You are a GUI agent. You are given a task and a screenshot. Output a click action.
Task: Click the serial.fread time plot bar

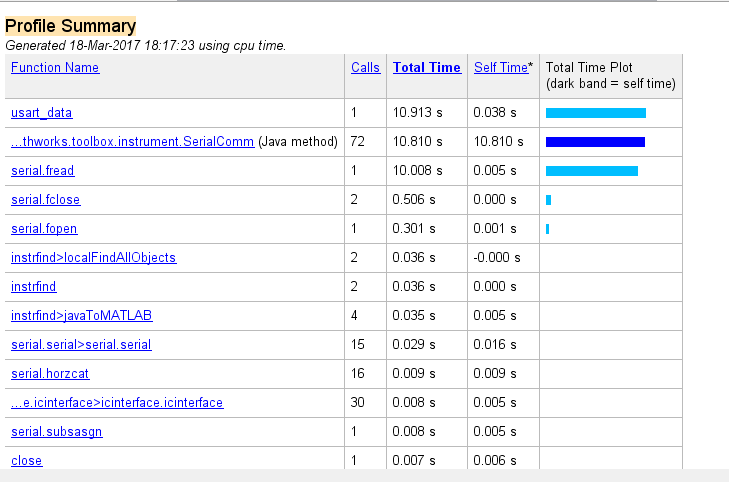tap(592, 171)
